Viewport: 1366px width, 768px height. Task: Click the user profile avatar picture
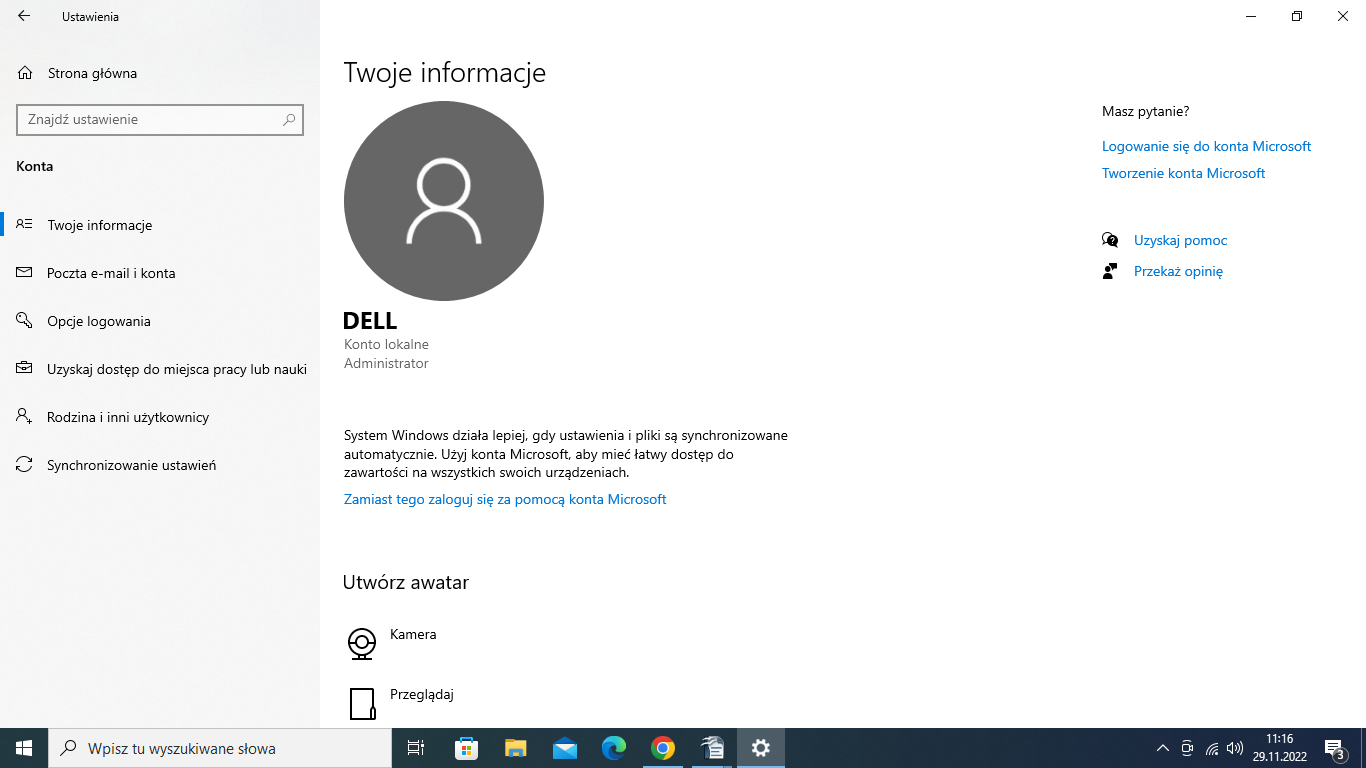(443, 200)
